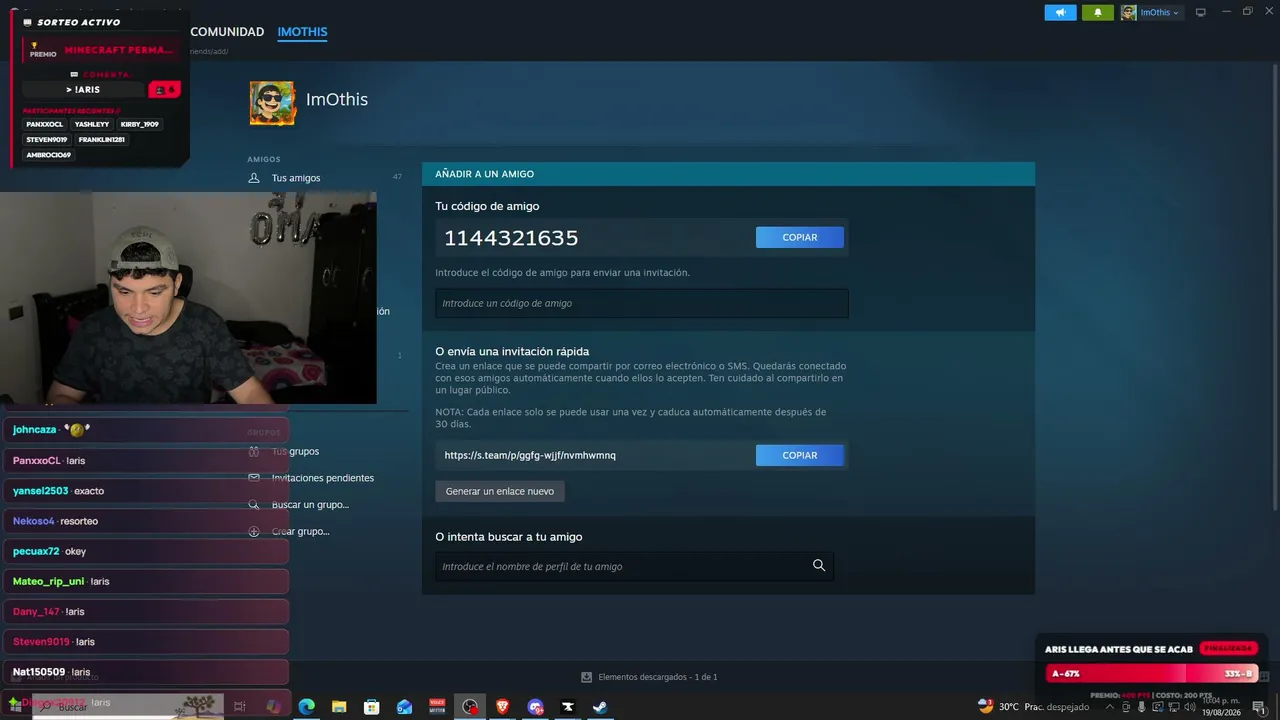Click the invite link text s.team/p/ggfg-wjjf
The width and height of the screenshot is (1280, 720).
[x=530, y=455]
